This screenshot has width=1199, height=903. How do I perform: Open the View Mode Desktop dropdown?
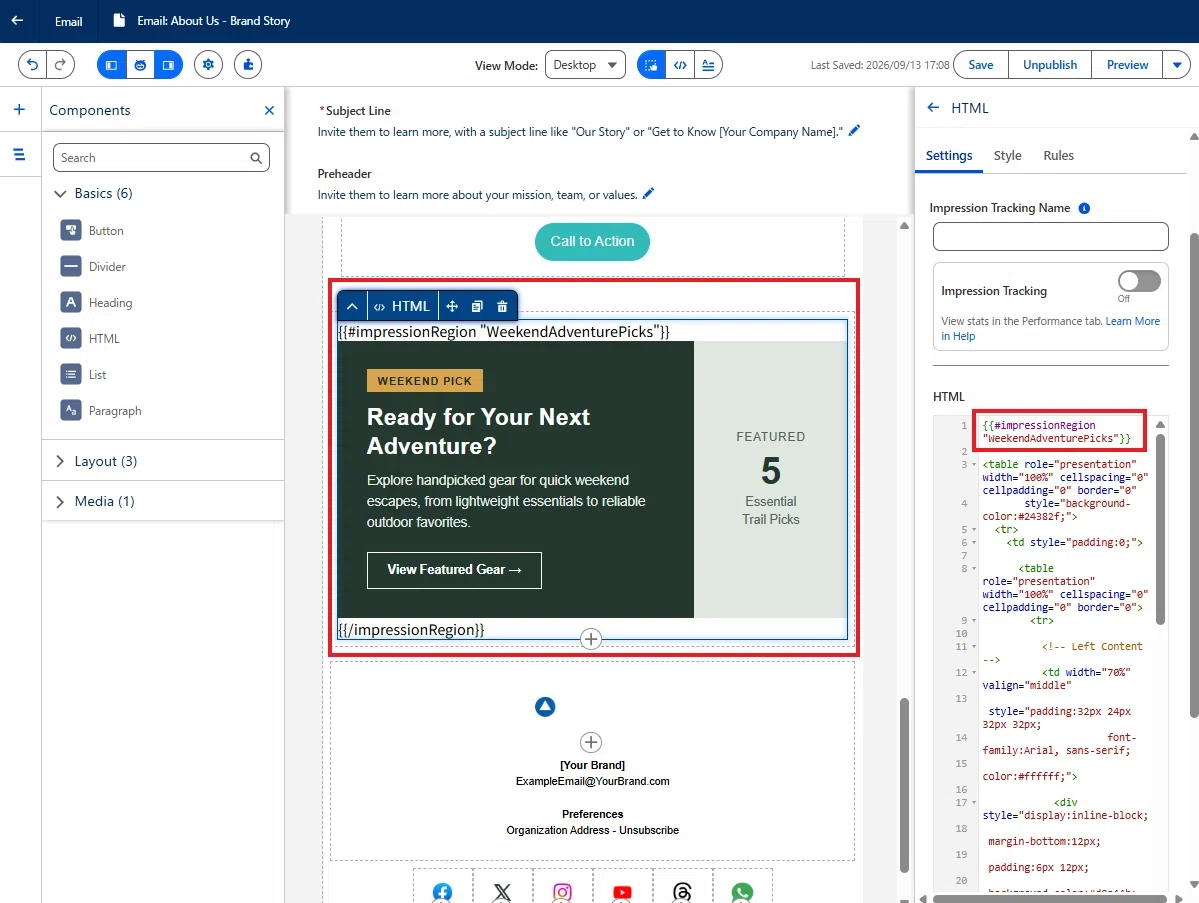(585, 65)
